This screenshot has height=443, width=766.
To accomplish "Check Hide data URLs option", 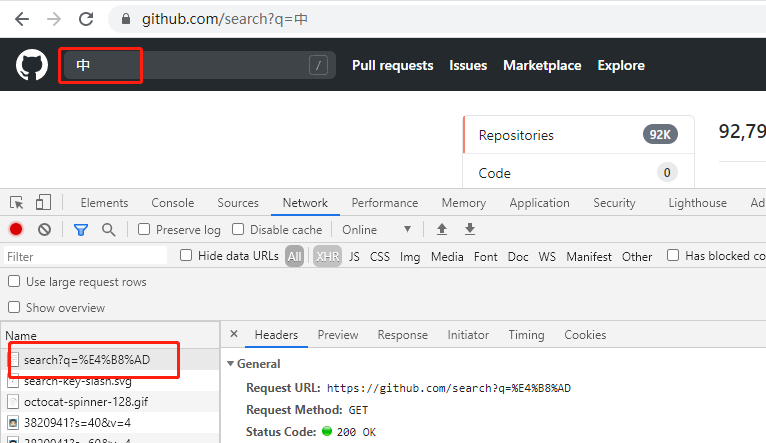I will tap(186, 255).
